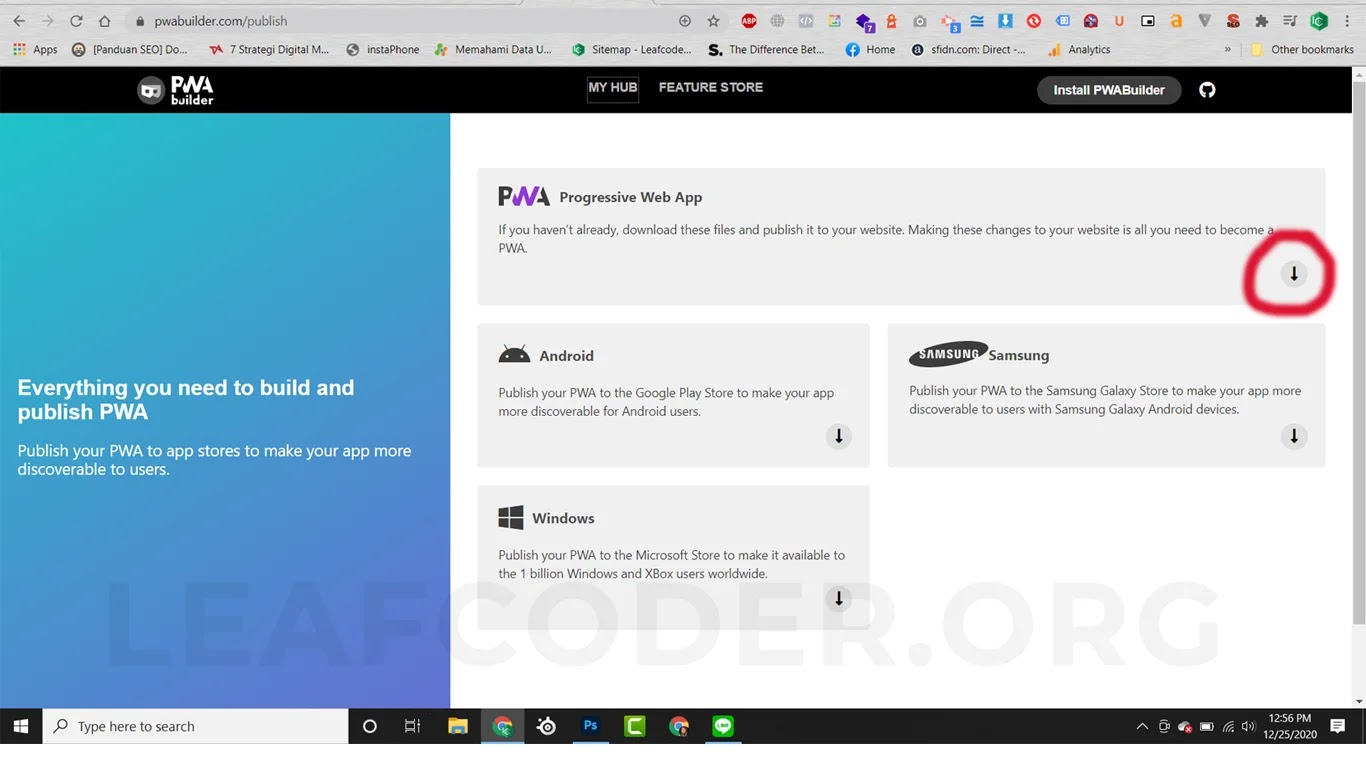Click the taskbar search box
The image size is (1366, 768).
196,726
